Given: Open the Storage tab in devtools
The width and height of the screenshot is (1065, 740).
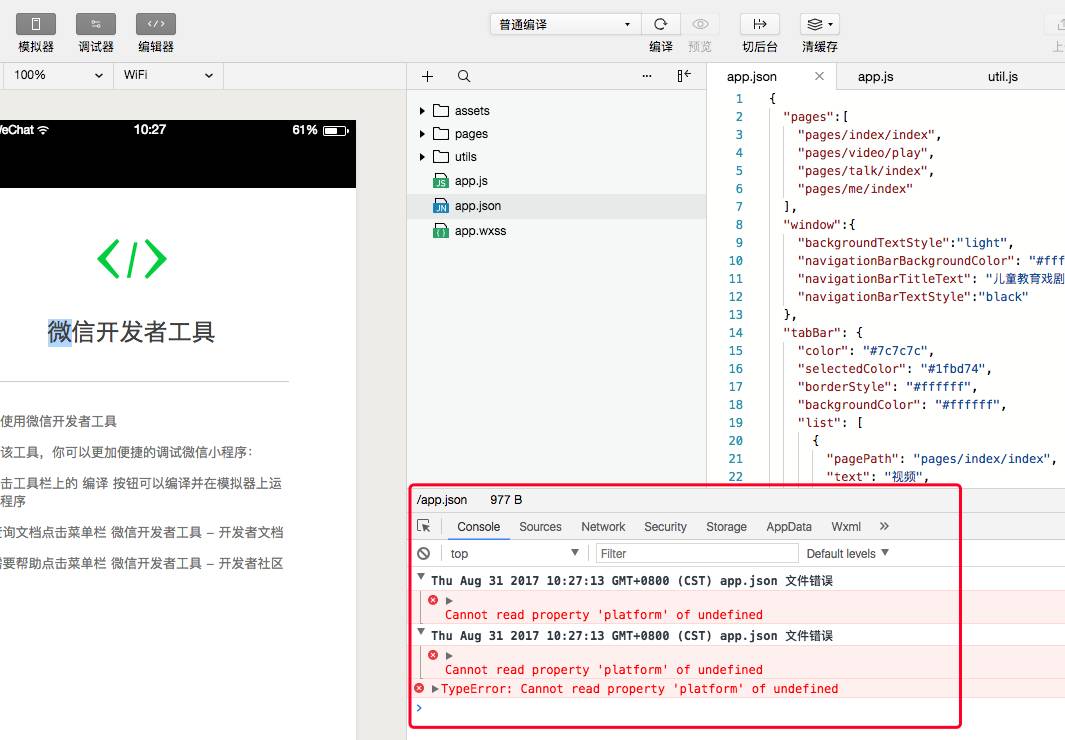Looking at the screenshot, I should point(726,526).
